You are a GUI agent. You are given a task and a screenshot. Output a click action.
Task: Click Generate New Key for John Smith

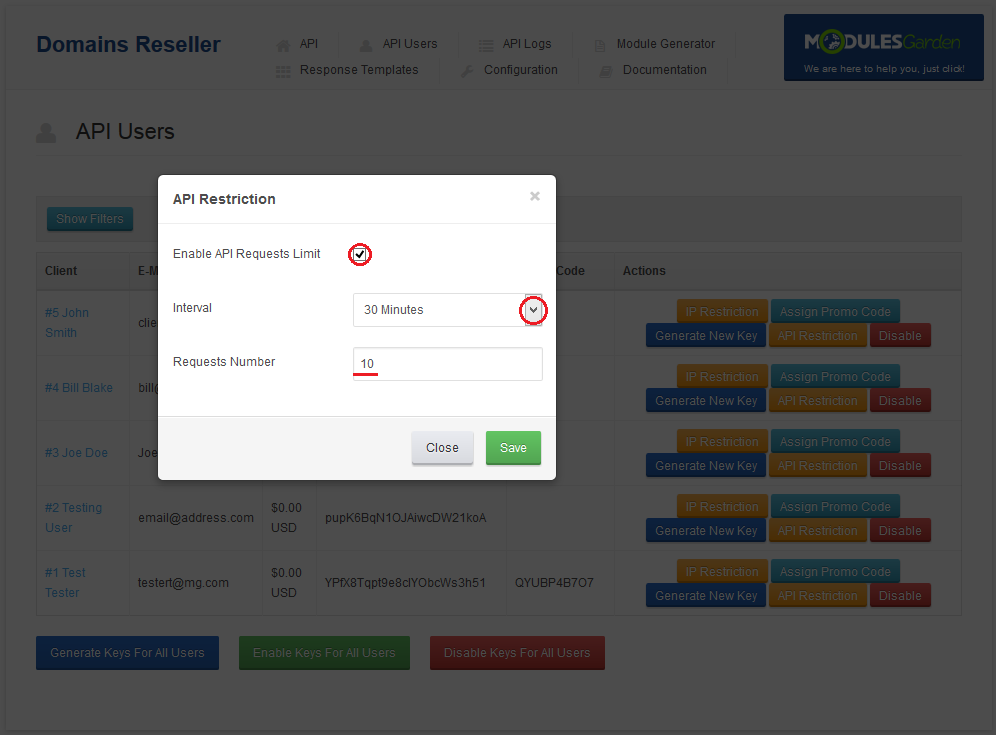tap(706, 335)
